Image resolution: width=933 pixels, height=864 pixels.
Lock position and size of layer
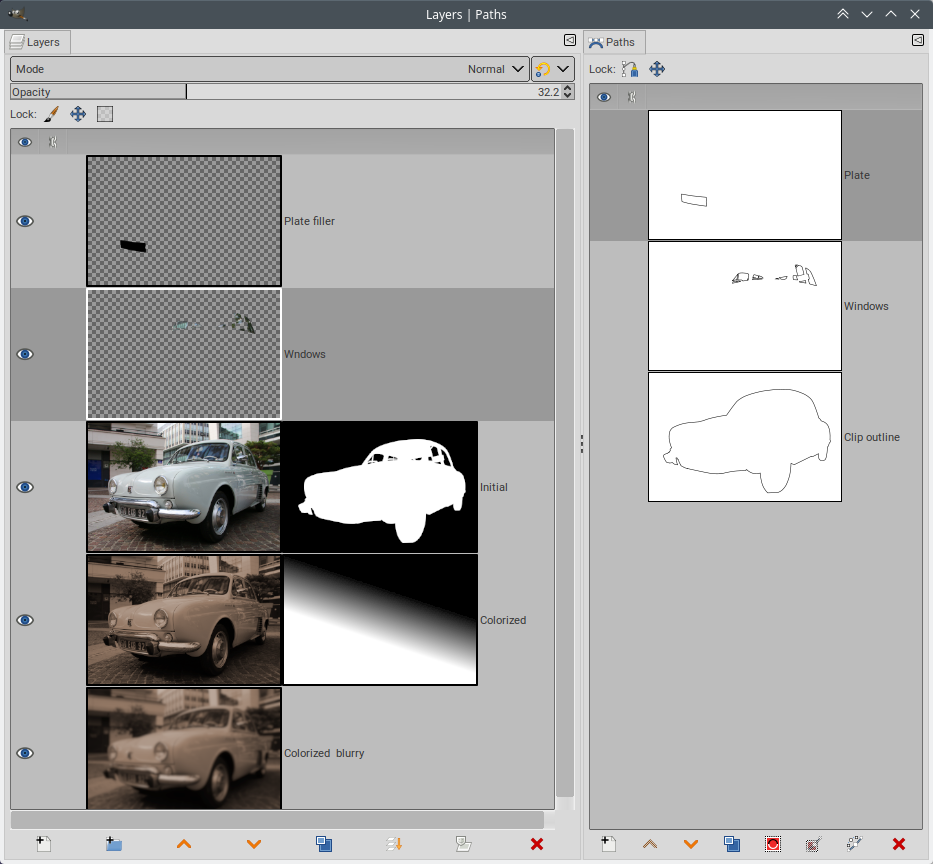[x=78, y=114]
